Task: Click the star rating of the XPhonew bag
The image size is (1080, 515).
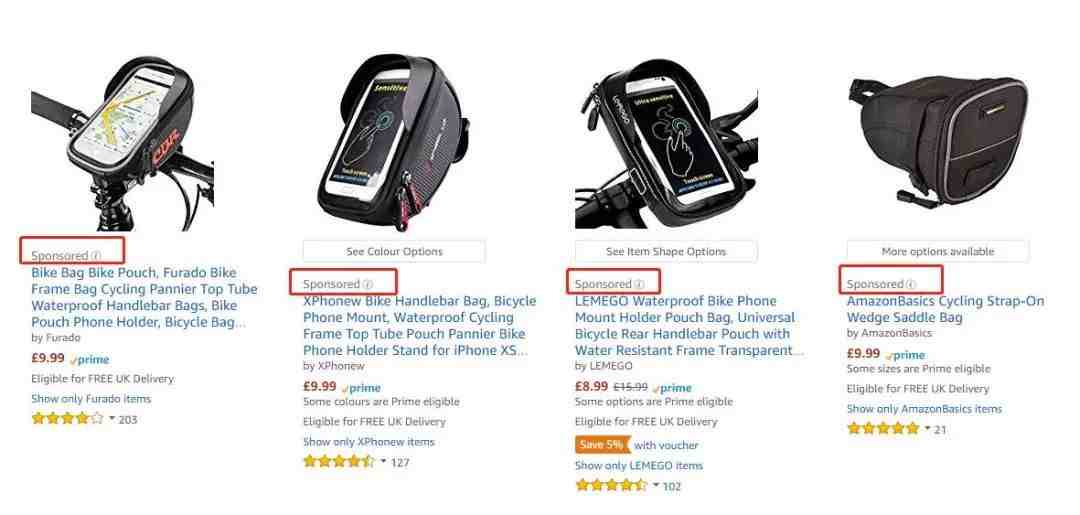Action: (340, 461)
